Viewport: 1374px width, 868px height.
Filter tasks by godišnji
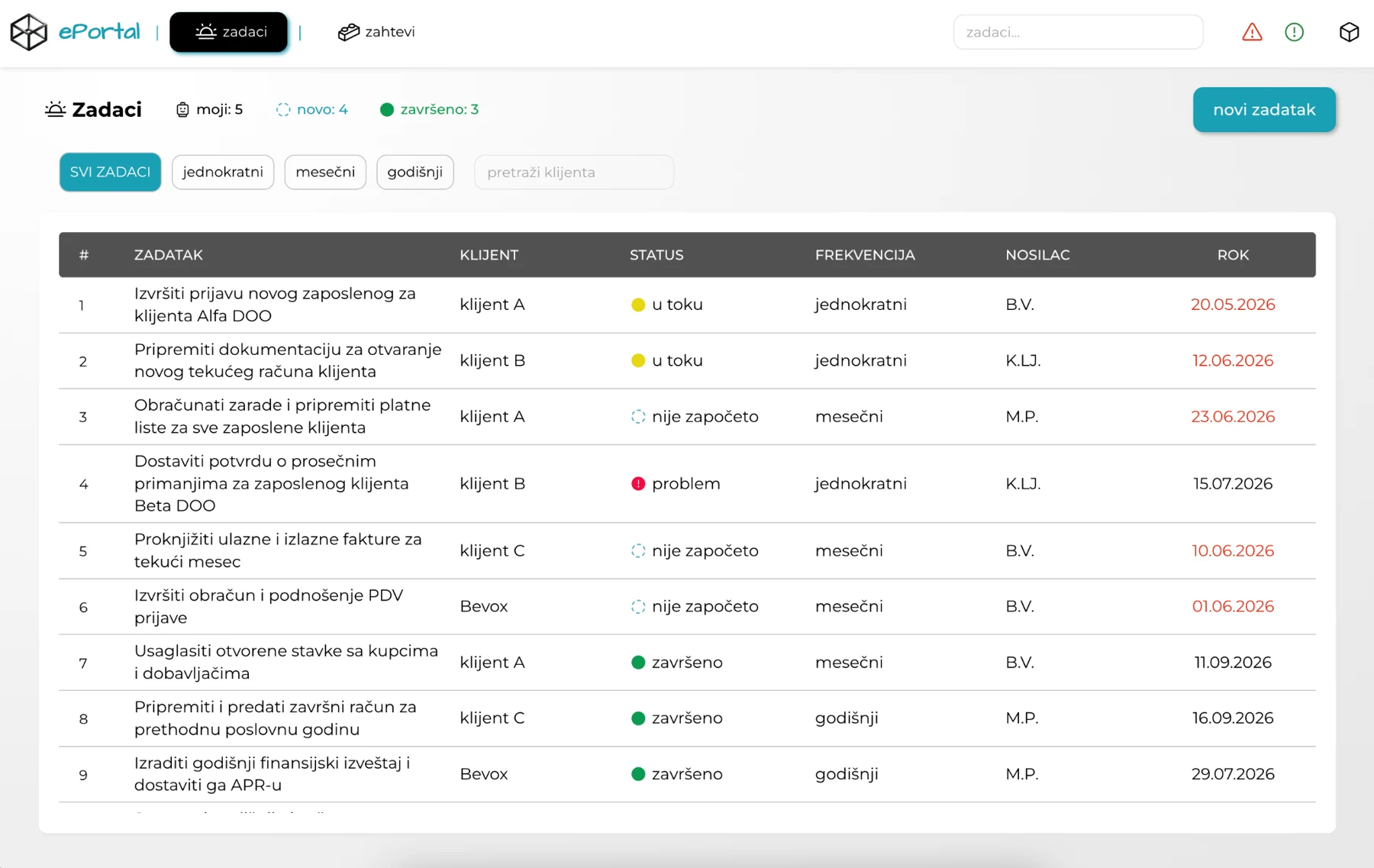(x=415, y=172)
